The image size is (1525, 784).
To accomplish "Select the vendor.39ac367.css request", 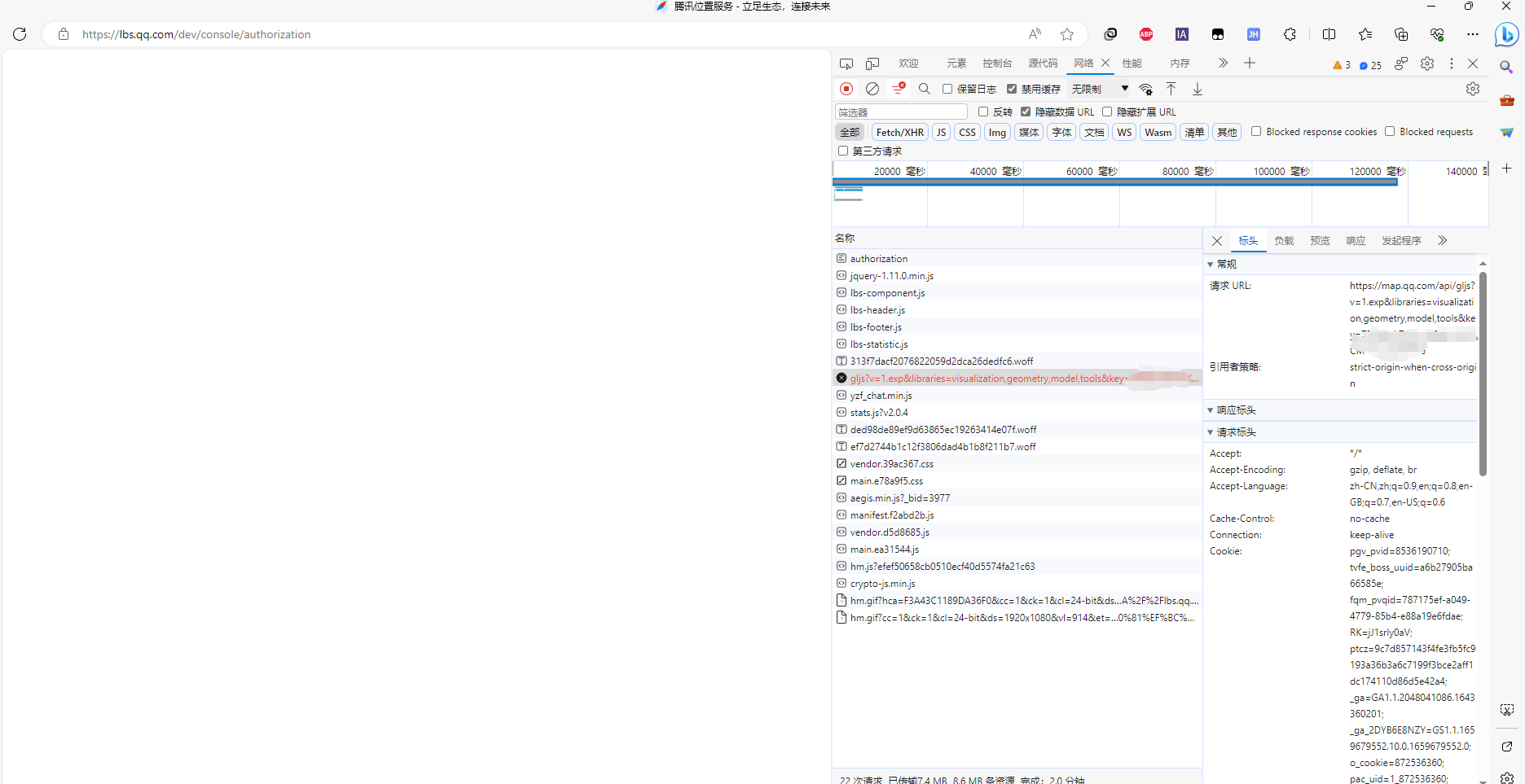I will coord(1017,464).
